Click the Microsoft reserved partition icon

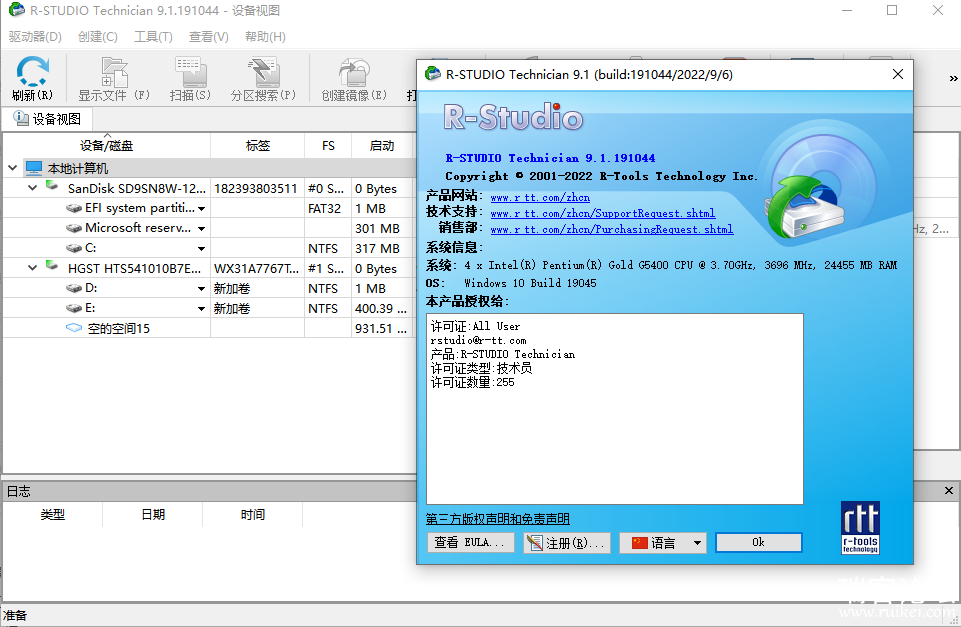coord(74,228)
